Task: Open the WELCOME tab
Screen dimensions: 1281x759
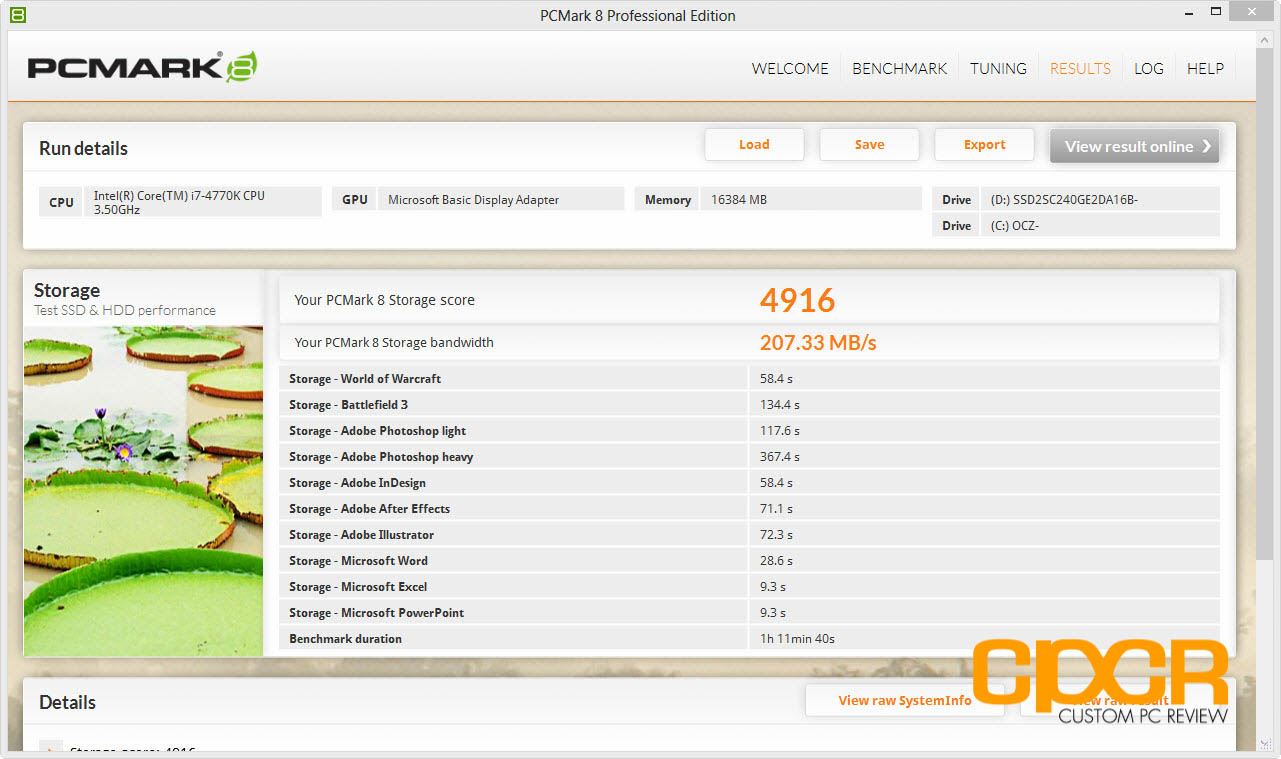Action: click(790, 68)
